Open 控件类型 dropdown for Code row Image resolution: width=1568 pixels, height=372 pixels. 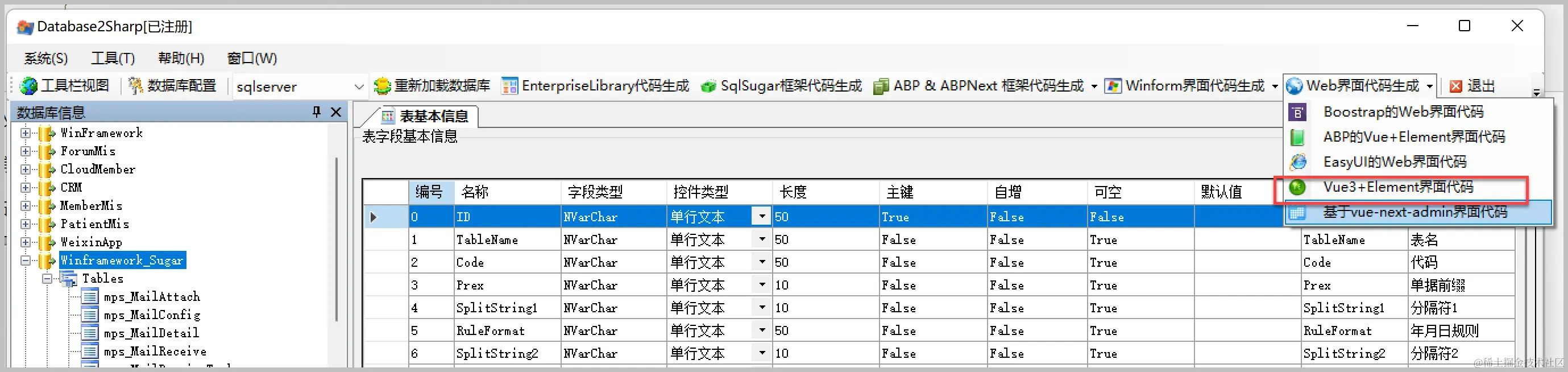point(761,262)
